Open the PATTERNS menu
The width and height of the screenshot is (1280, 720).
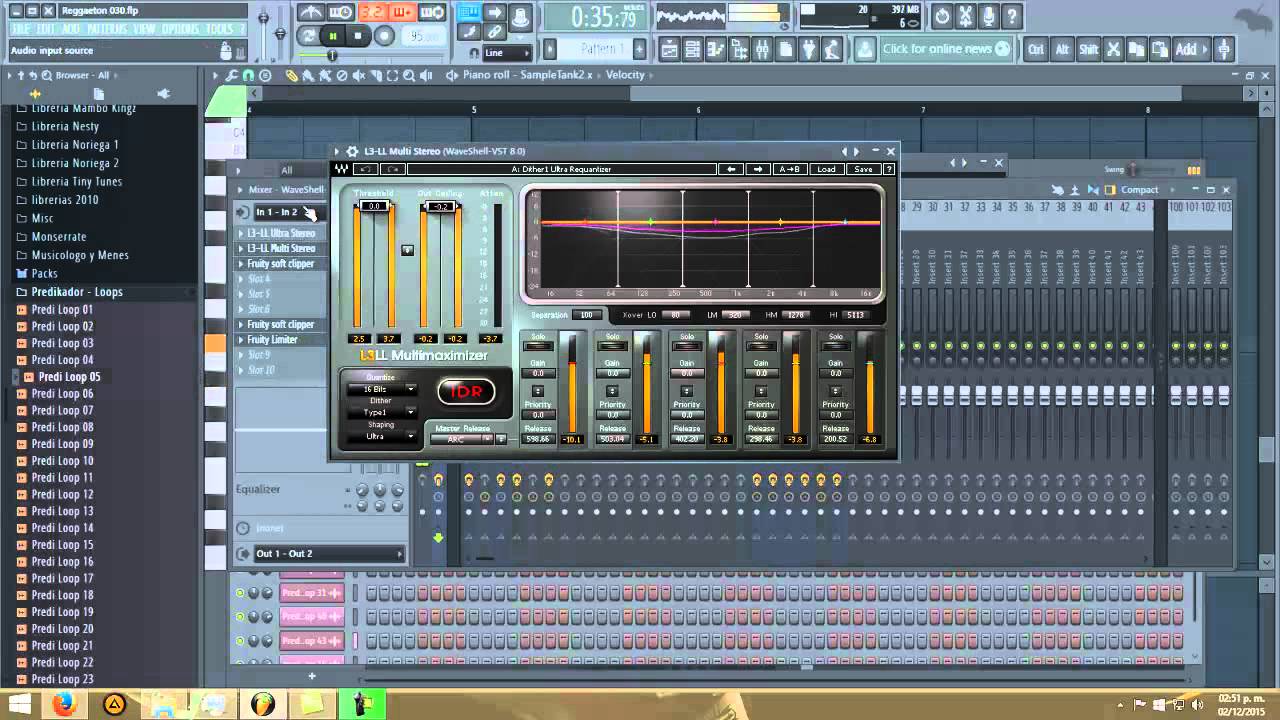click(106, 30)
